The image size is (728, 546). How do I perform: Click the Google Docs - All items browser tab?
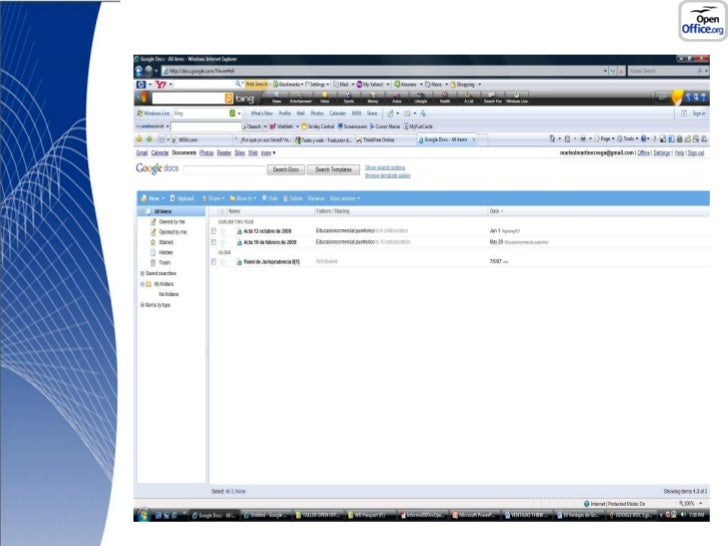445,139
